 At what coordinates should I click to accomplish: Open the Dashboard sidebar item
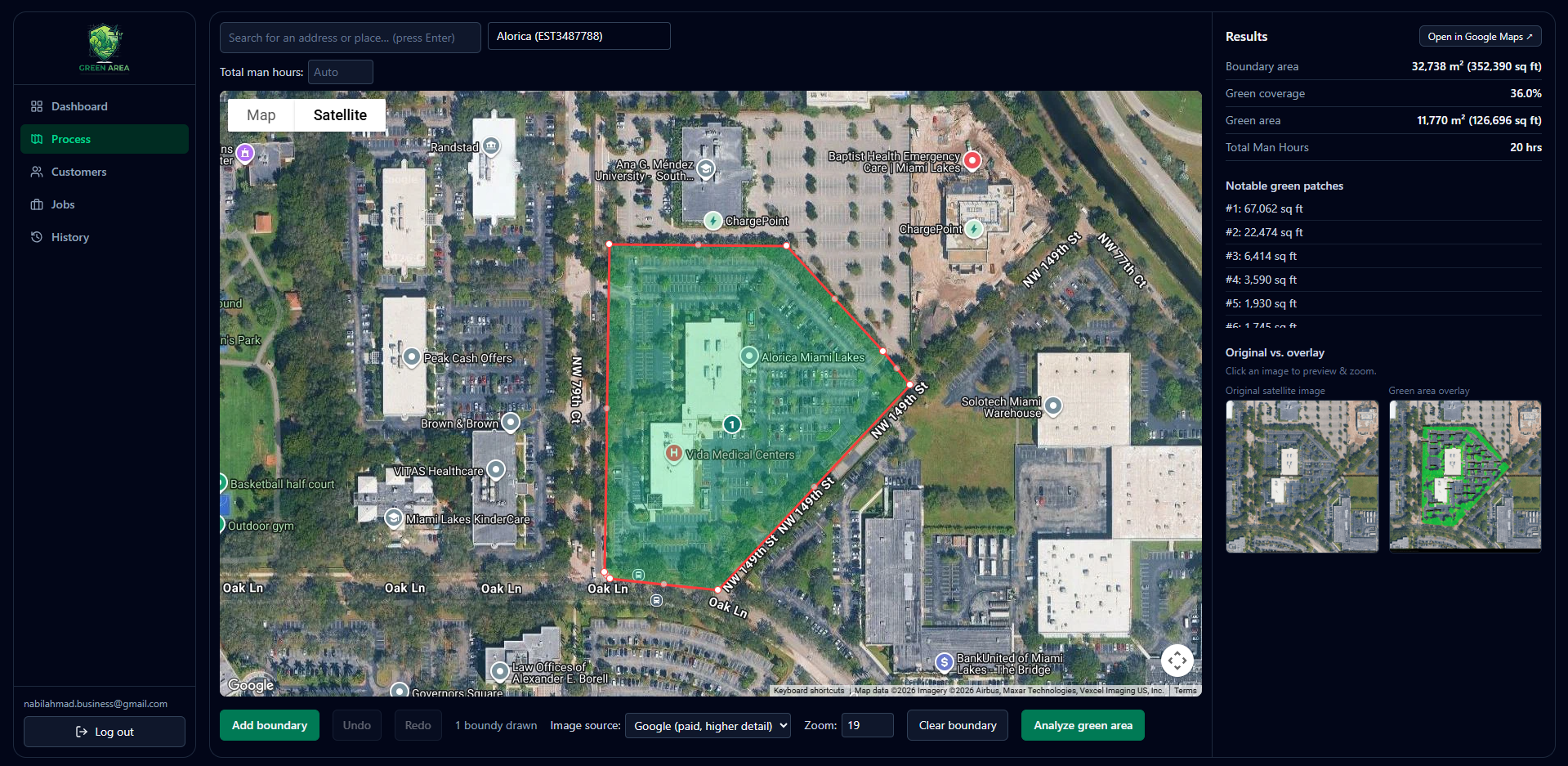pyautogui.click(x=105, y=106)
